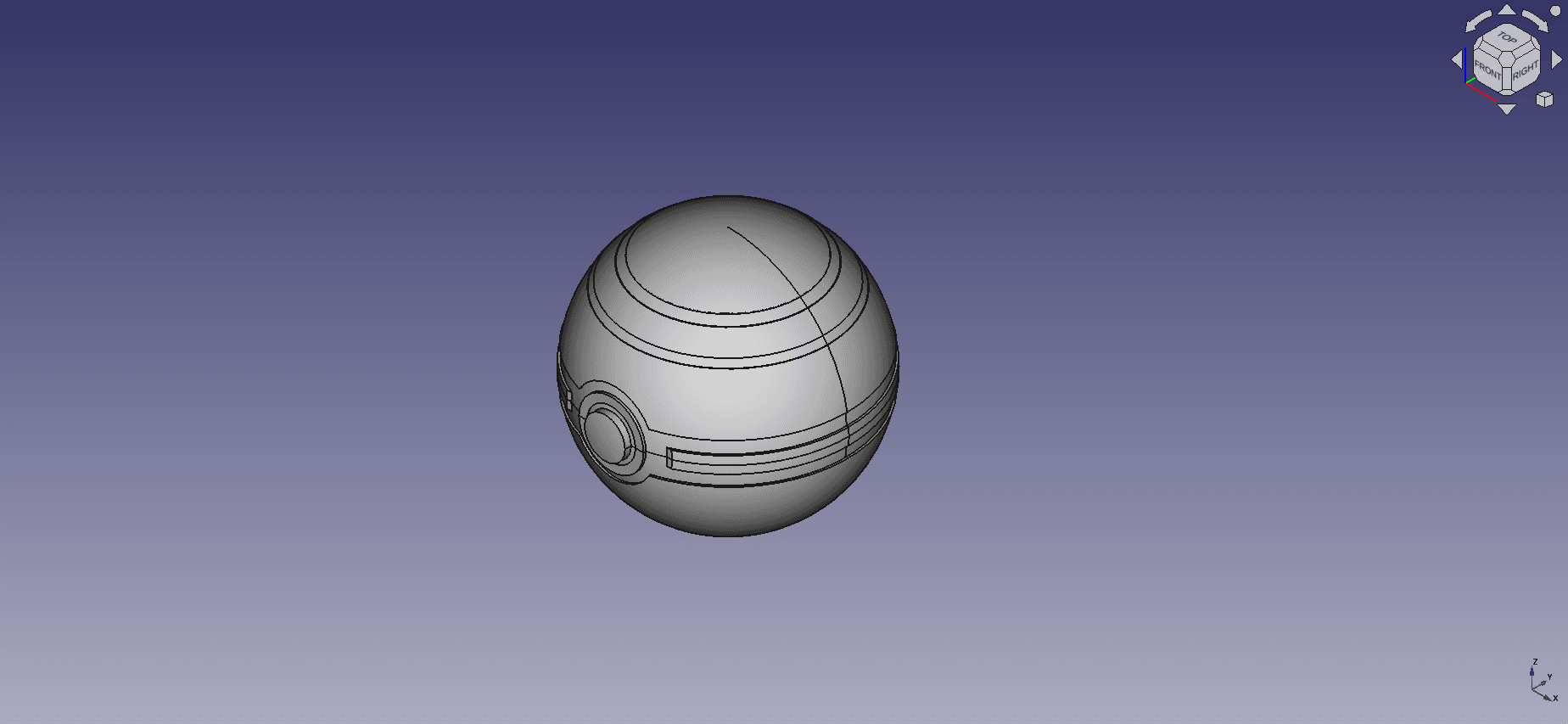Viewport: 1568px width, 724px height.
Task: Select the RIGHT face of navigation cube
Action: point(1526,71)
